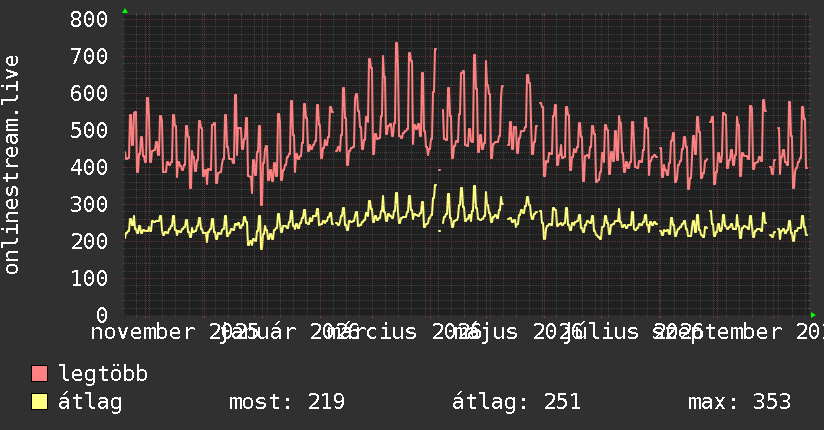Click the 200 y-axis label
The height and width of the screenshot is (430, 824).
(x=89, y=241)
